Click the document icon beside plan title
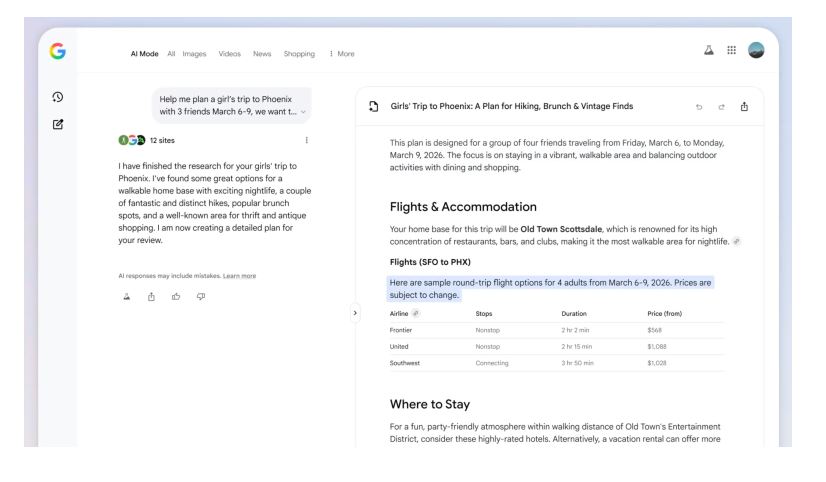This screenshot has height=482, width=826. click(x=373, y=106)
